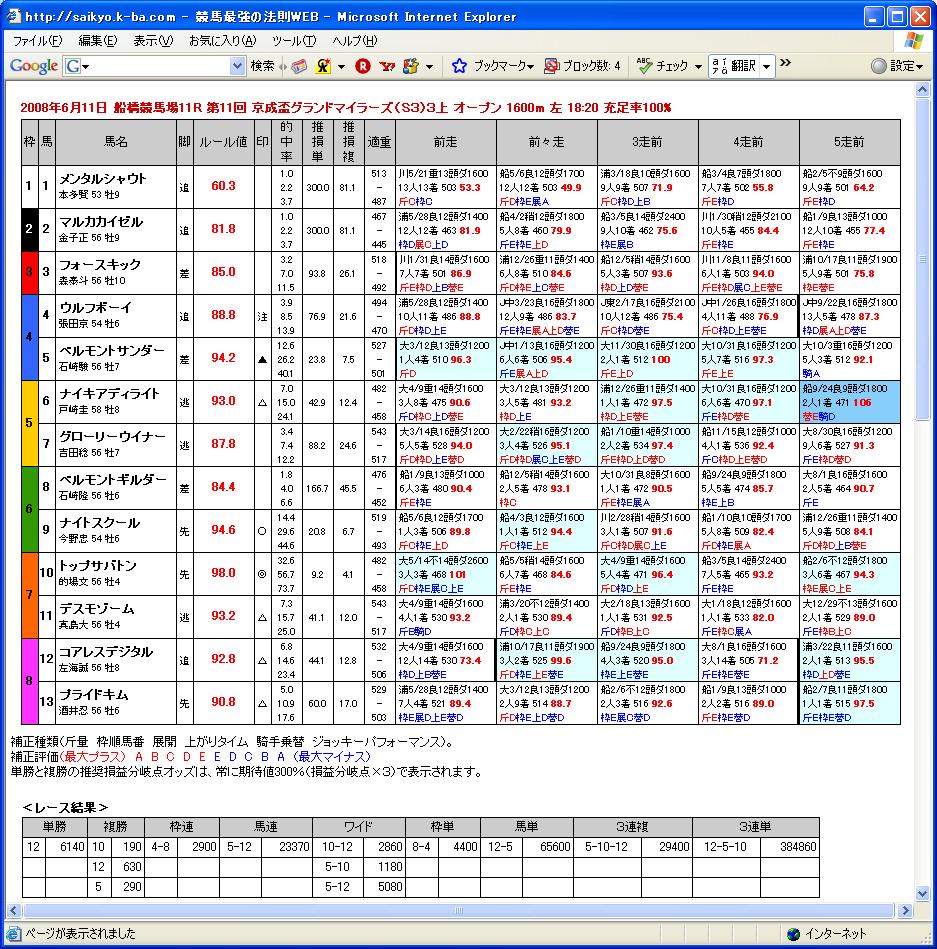Click the race title heading 2008年6月11日
This screenshot has width=937, height=949.
point(346,108)
